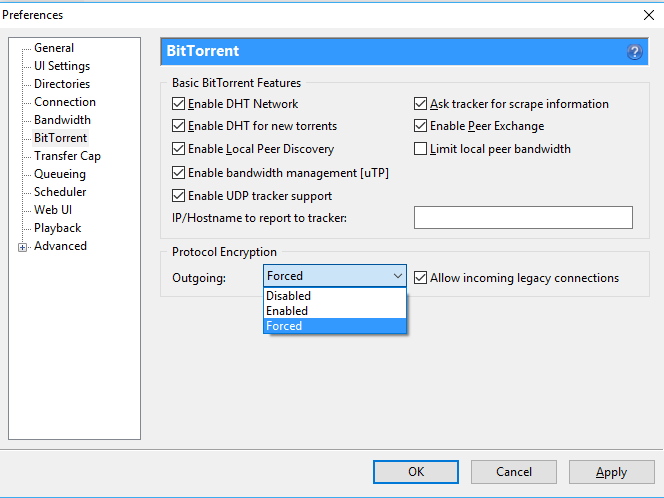Image resolution: width=664 pixels, height=498 pixels.
Task: Expand the Advanced tree node
Action: pyautogui.click(x=22, y=247)
